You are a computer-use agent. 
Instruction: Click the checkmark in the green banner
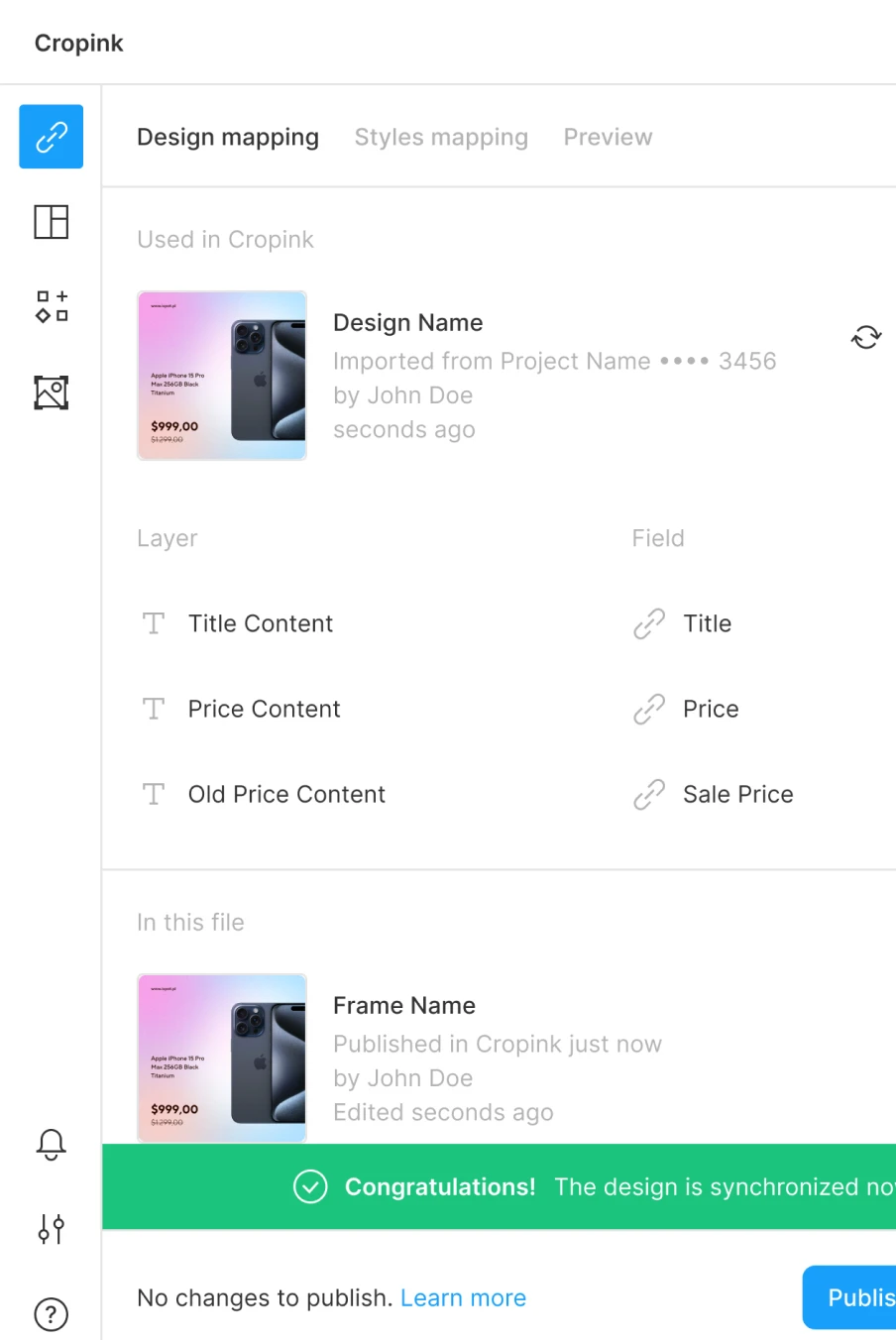click(x=310, y=1186)
